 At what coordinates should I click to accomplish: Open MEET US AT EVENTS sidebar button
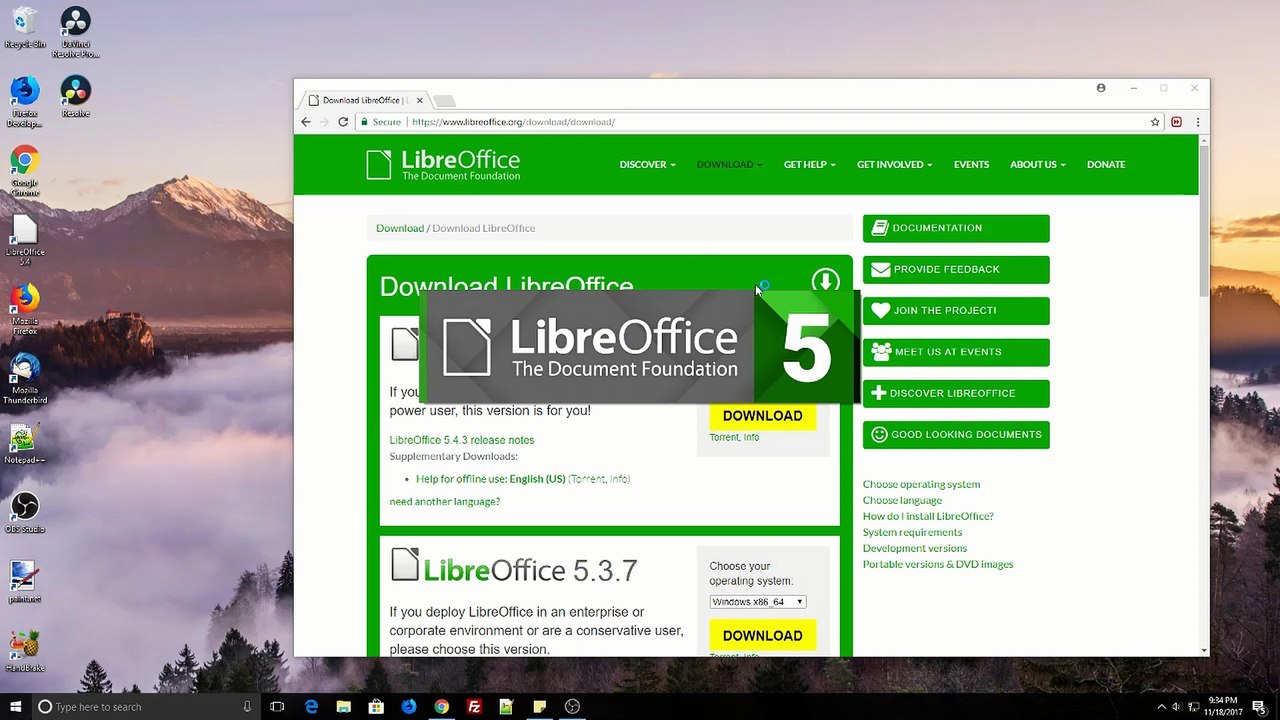coord(956,352)
